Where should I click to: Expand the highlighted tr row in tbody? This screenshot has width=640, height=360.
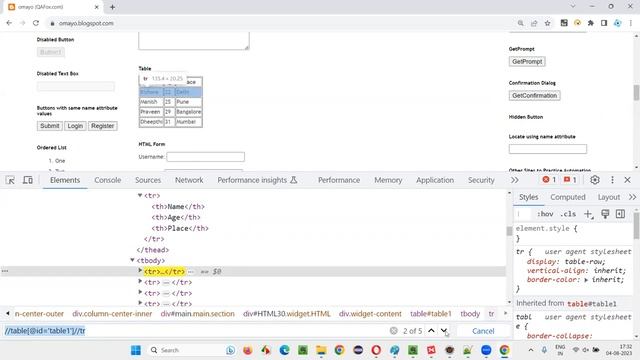coord(140,271)
